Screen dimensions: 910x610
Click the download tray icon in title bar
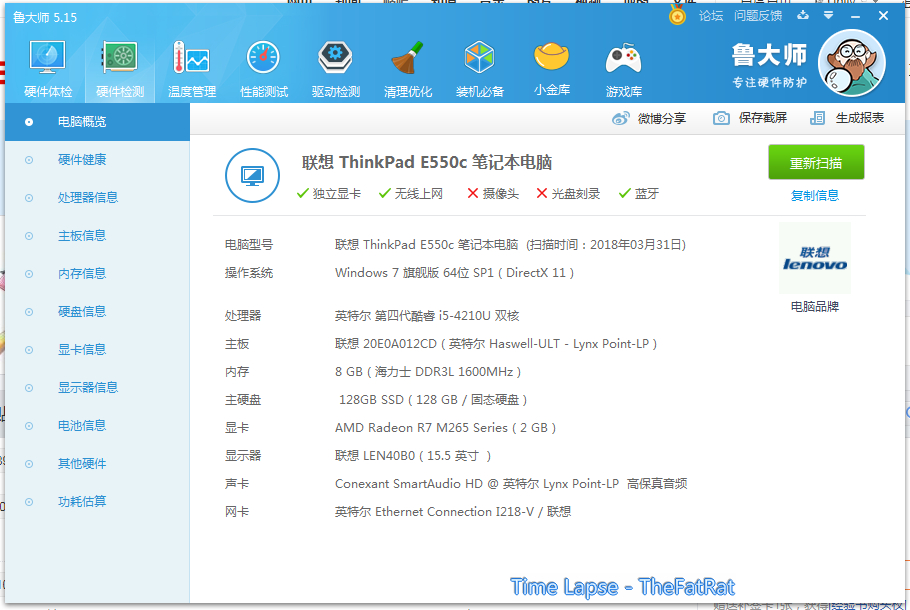pos(803,15)
